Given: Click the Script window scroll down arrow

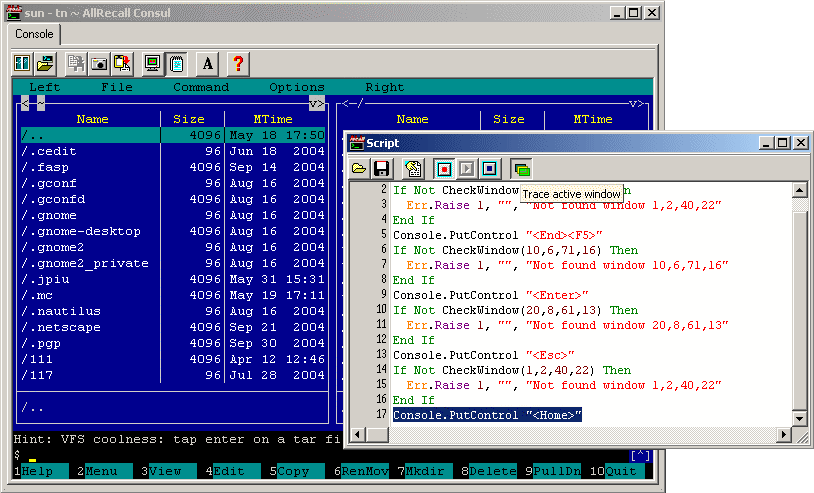Looking at the screenshot, I should (799, 418).
